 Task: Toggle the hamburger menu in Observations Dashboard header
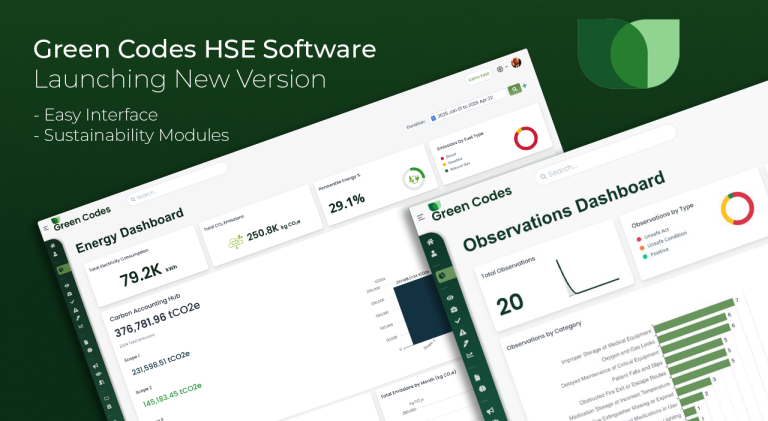click(x=420, y=217)
